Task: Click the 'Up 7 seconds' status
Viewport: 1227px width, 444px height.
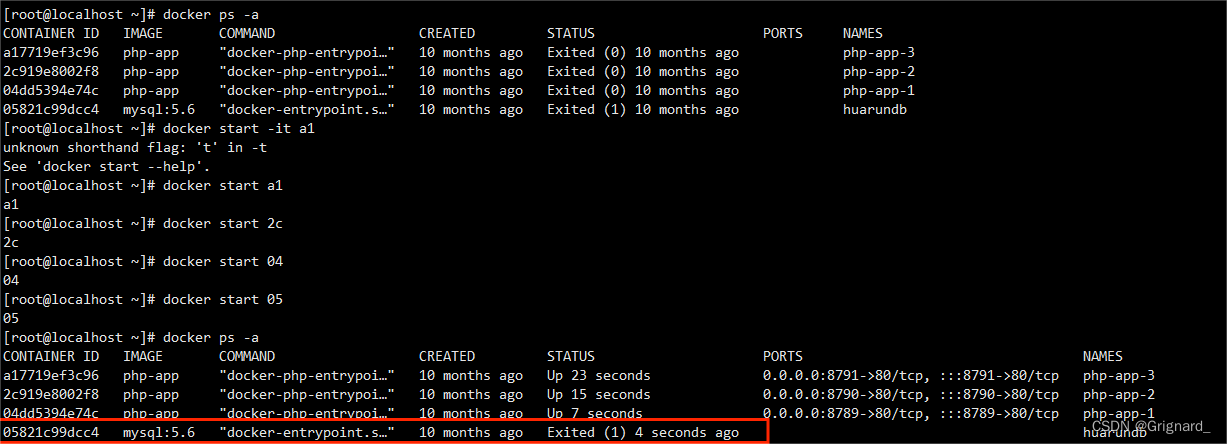Action: (595, 413)
